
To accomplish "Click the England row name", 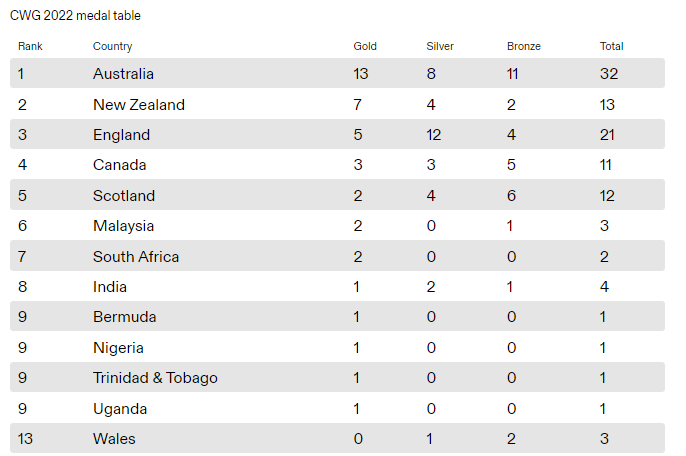I will [x=121, y=135].
